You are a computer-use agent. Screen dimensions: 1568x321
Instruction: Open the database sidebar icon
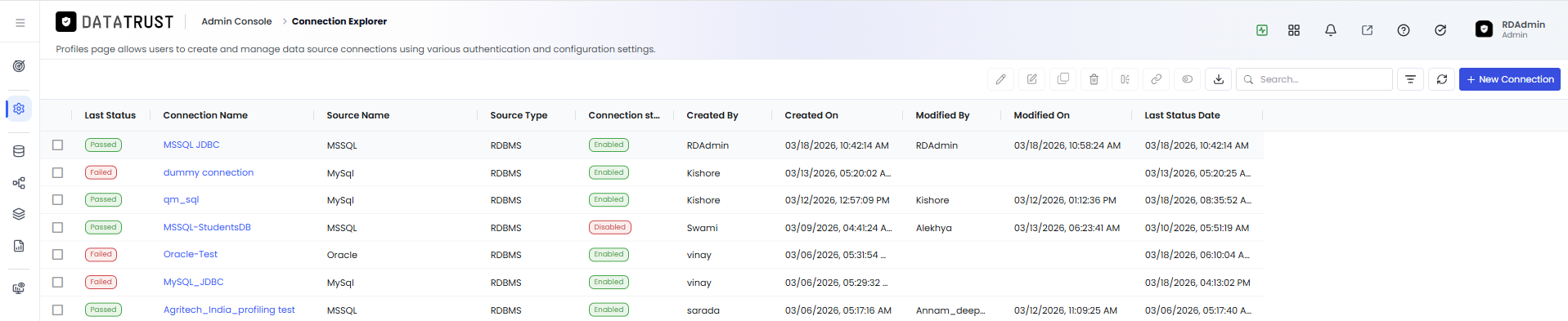pyautogui.click(x=19, y=151)
